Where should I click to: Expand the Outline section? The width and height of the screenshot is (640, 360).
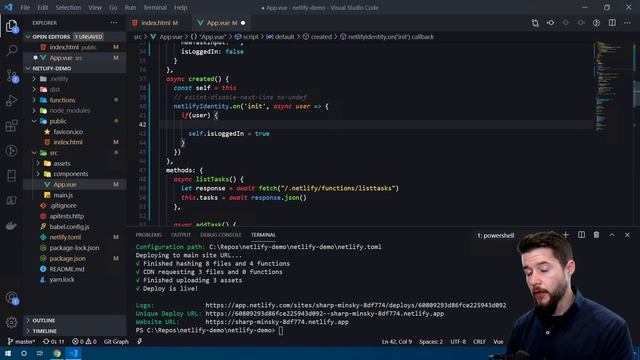coord(75,320)
